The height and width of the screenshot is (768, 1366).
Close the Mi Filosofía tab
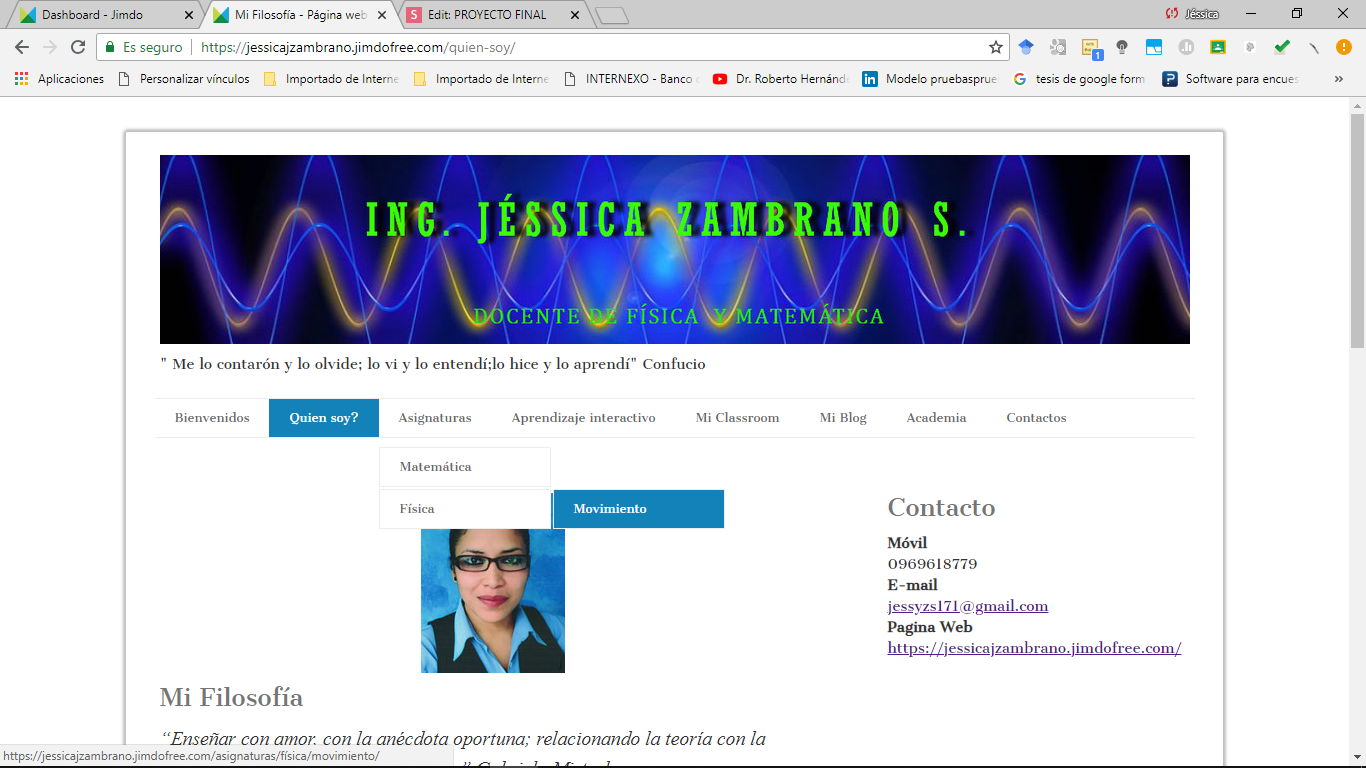pos(382,15)
